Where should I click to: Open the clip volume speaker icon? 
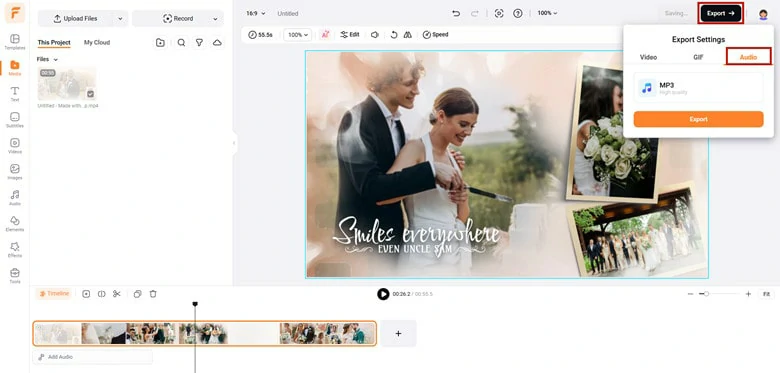(x=375, y=35)
